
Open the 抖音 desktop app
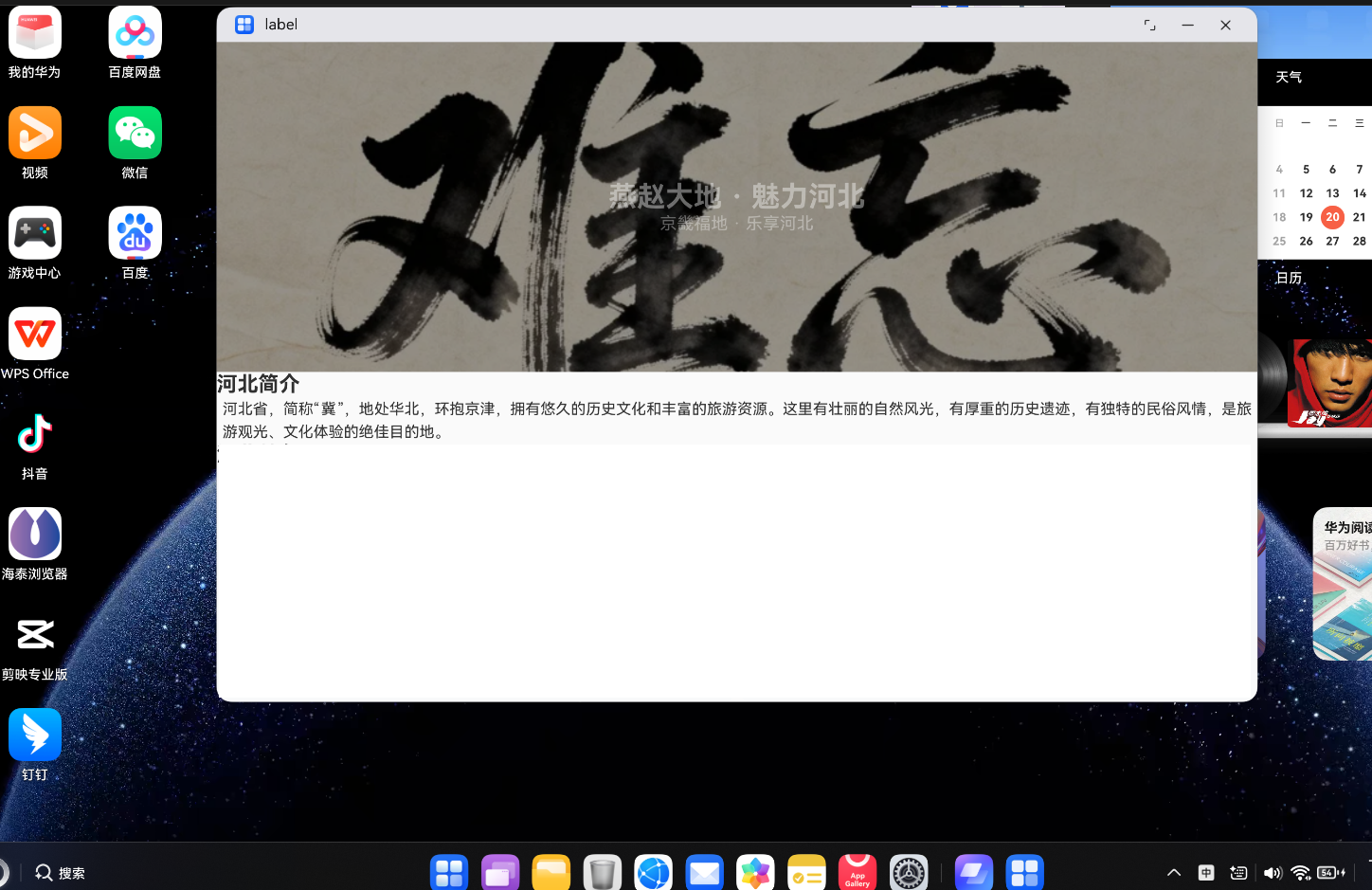click(35, 434)
